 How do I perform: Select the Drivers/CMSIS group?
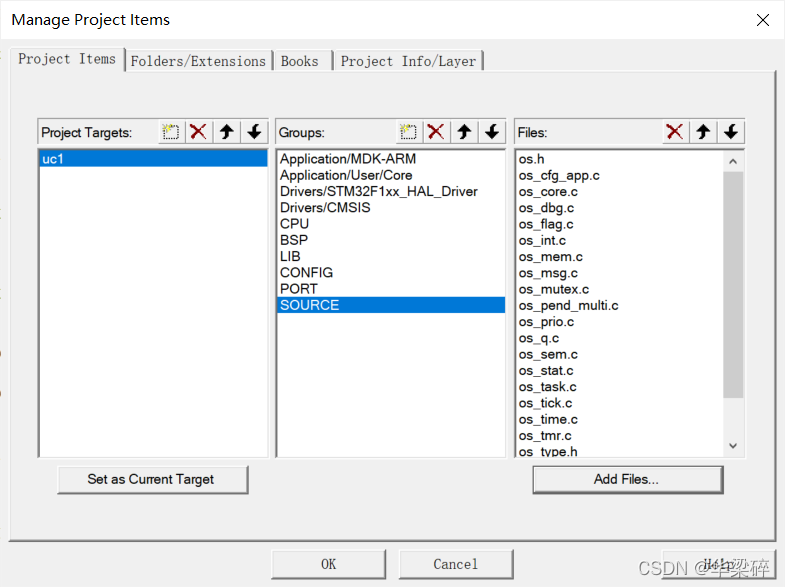coord(390,208)
